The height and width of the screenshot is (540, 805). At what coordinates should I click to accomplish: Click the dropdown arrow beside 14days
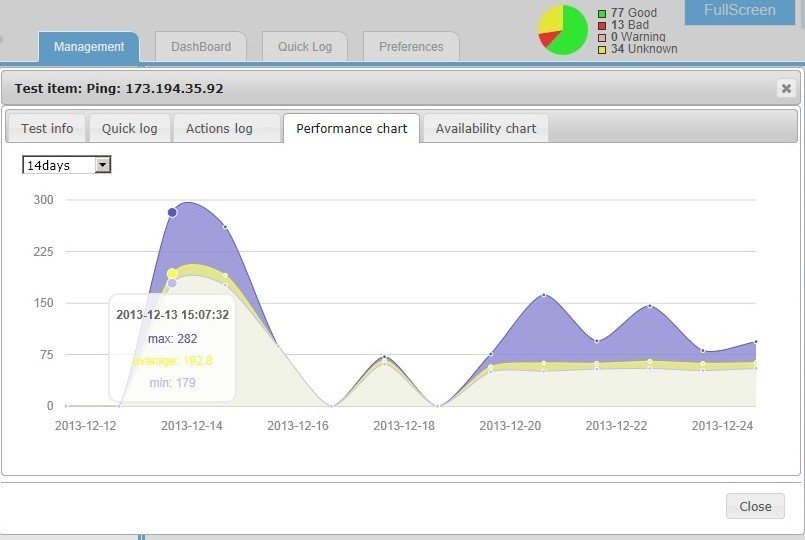coord(103,165)
